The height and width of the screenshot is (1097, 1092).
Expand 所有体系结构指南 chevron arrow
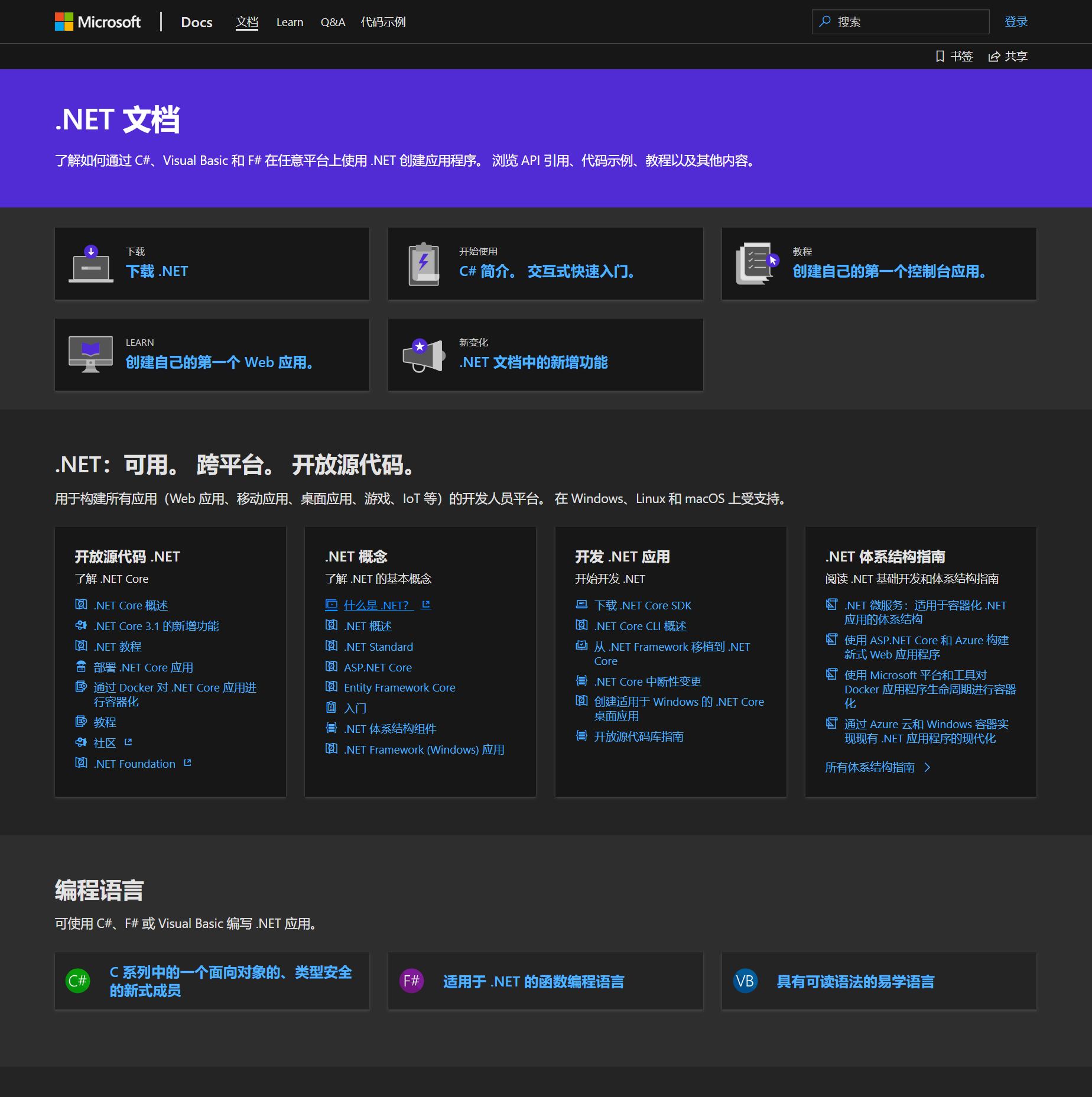(x=927, y=767)
